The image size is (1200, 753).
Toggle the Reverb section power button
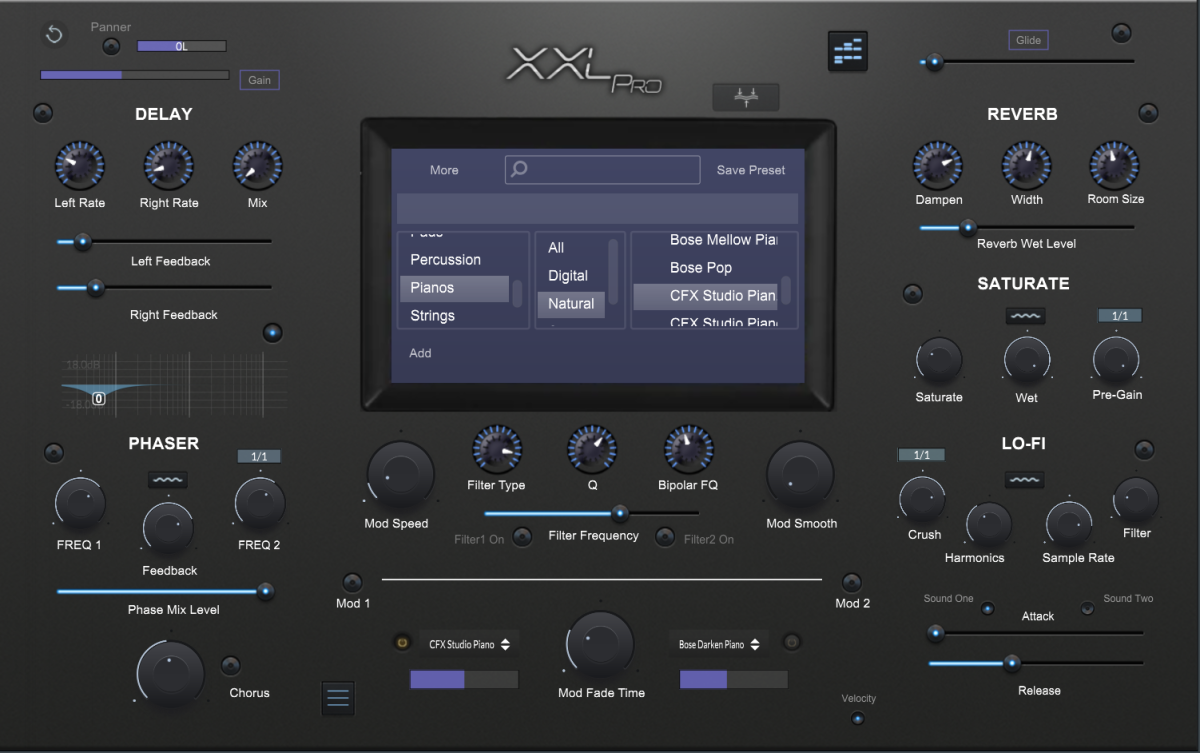pos(1148,113)
